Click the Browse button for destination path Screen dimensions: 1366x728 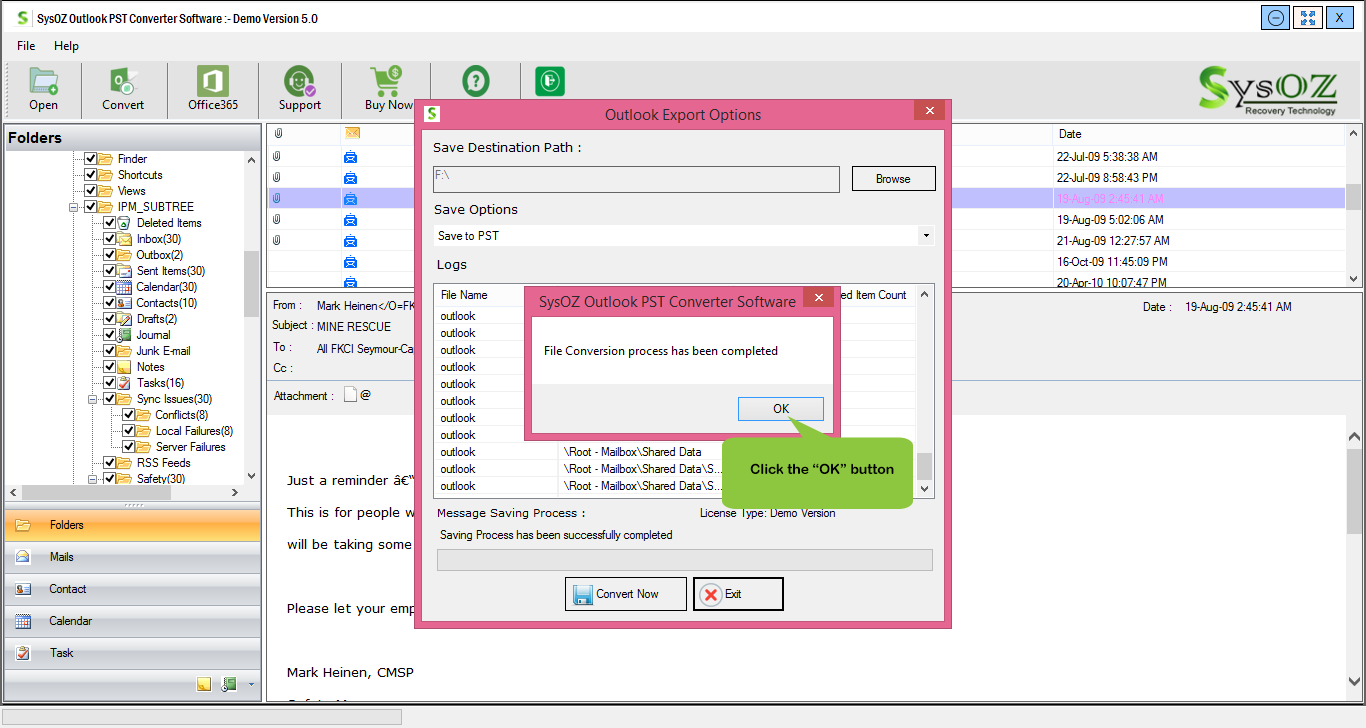[893, 179]
